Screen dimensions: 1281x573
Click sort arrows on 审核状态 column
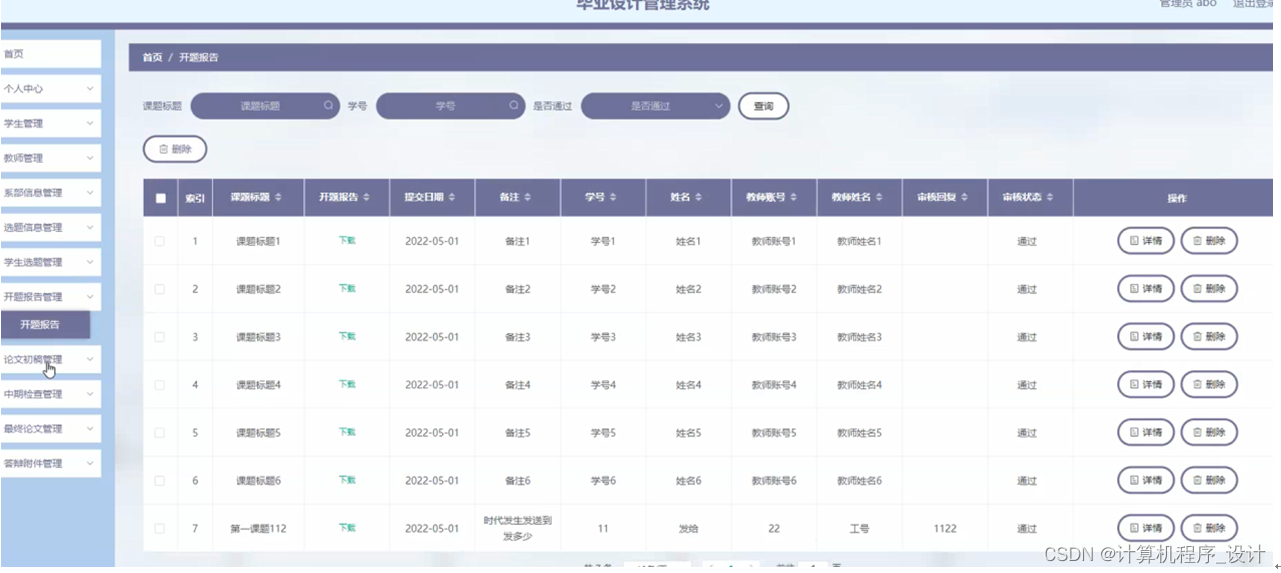(x=1052, y=198)
